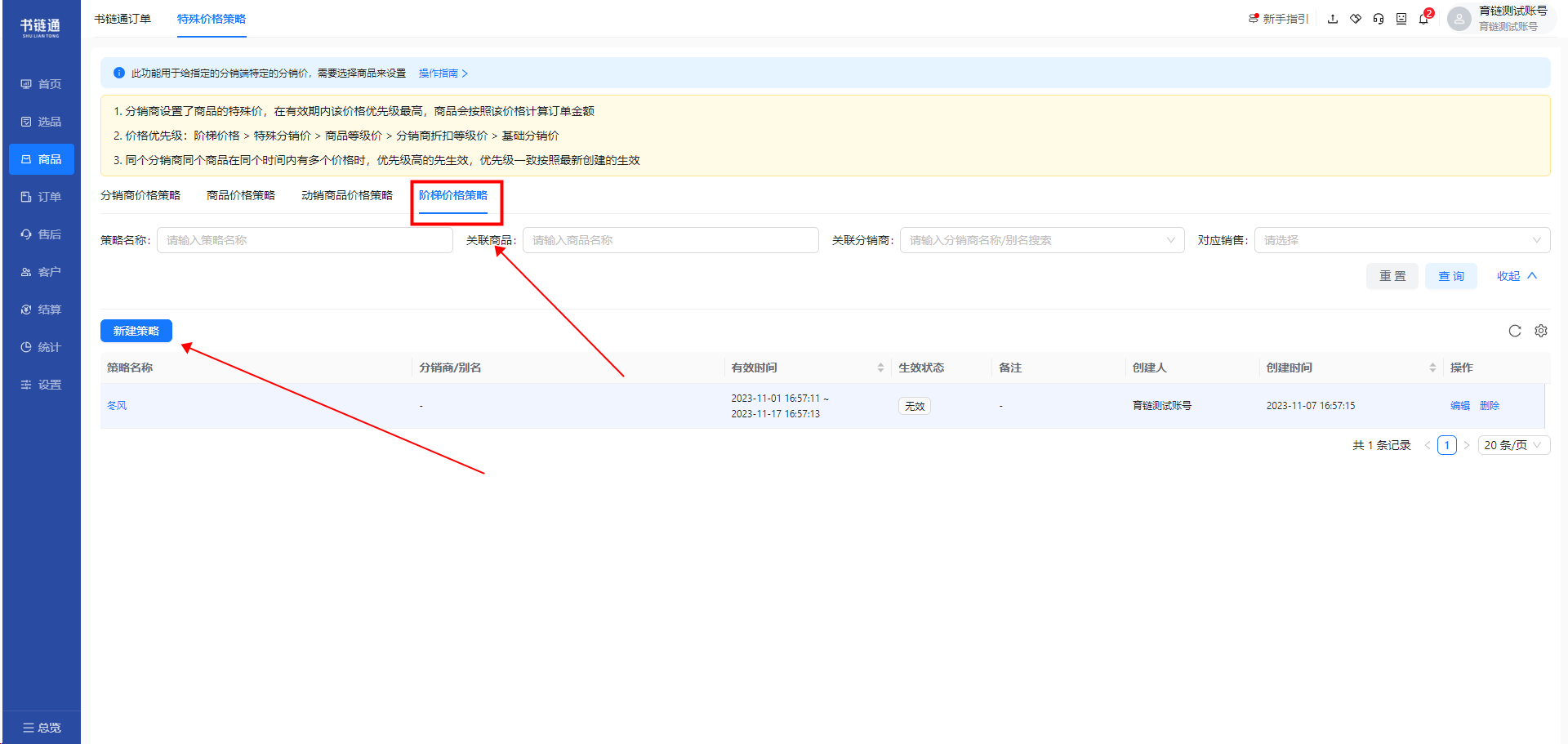Click the 生效状态 column header
The width and height of the screenshot is (1568, 744).
[921, 368]
